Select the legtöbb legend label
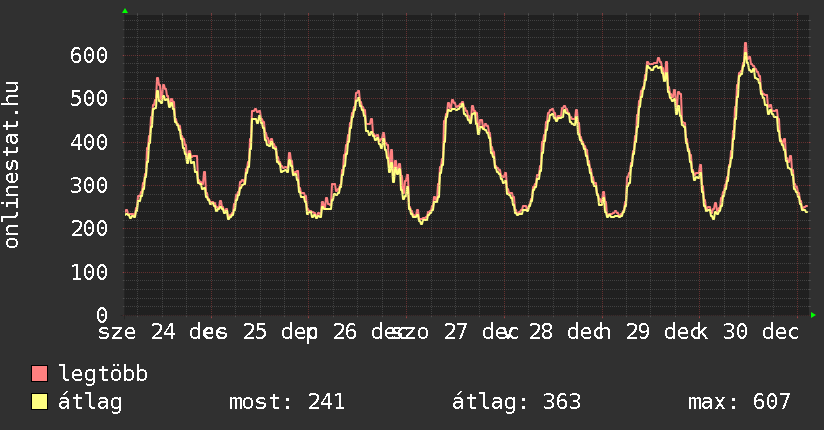 (103, 374)
